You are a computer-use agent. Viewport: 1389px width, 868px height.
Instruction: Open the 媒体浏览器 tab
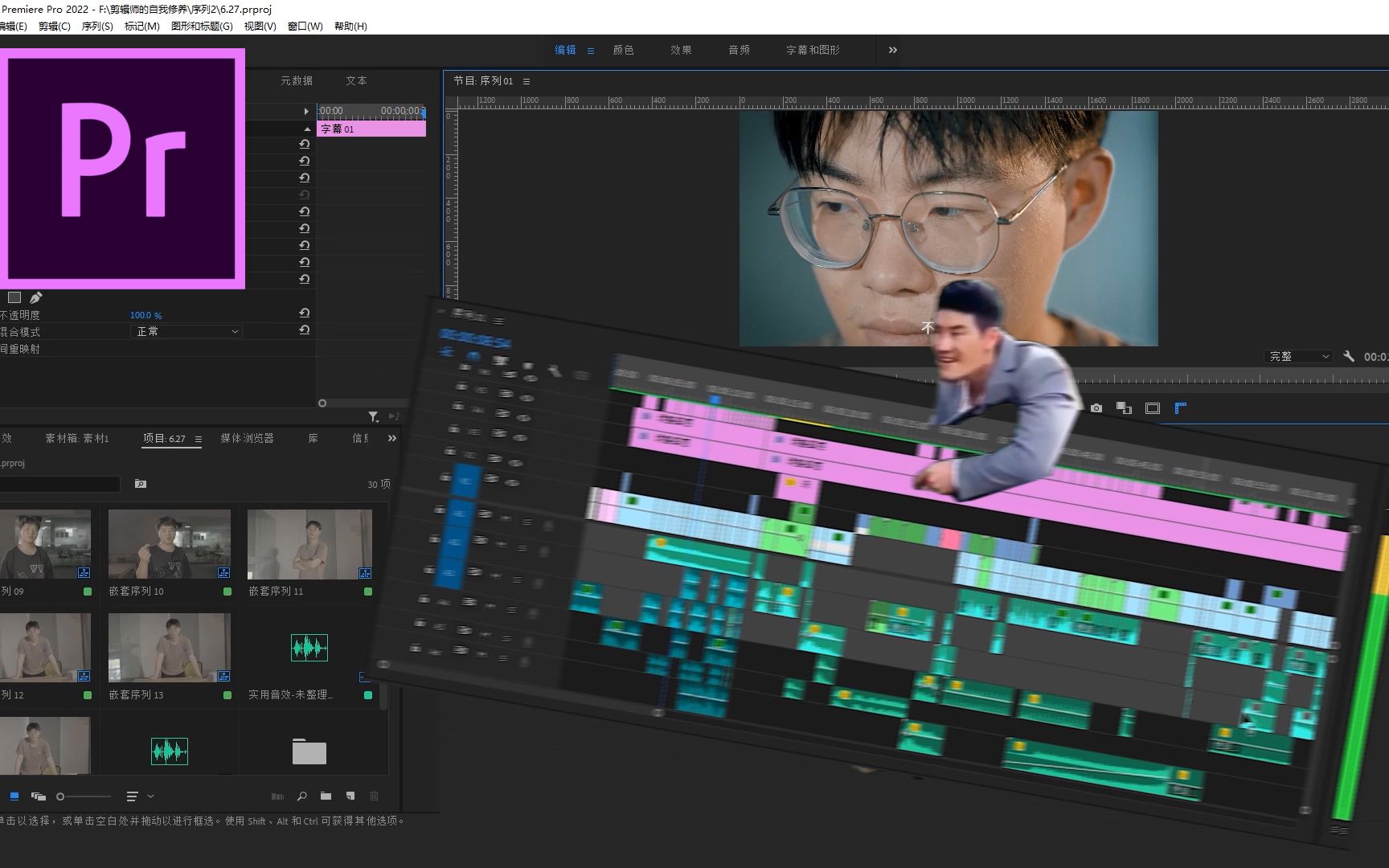(247, 438)
